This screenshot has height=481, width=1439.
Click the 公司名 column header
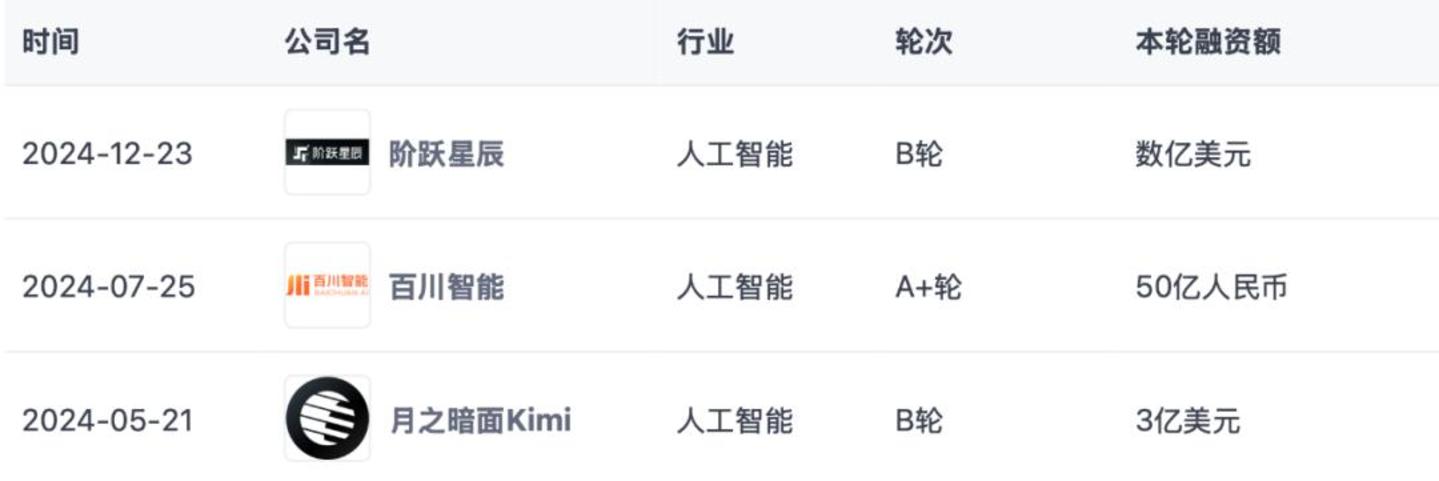(x=327, y=42)
